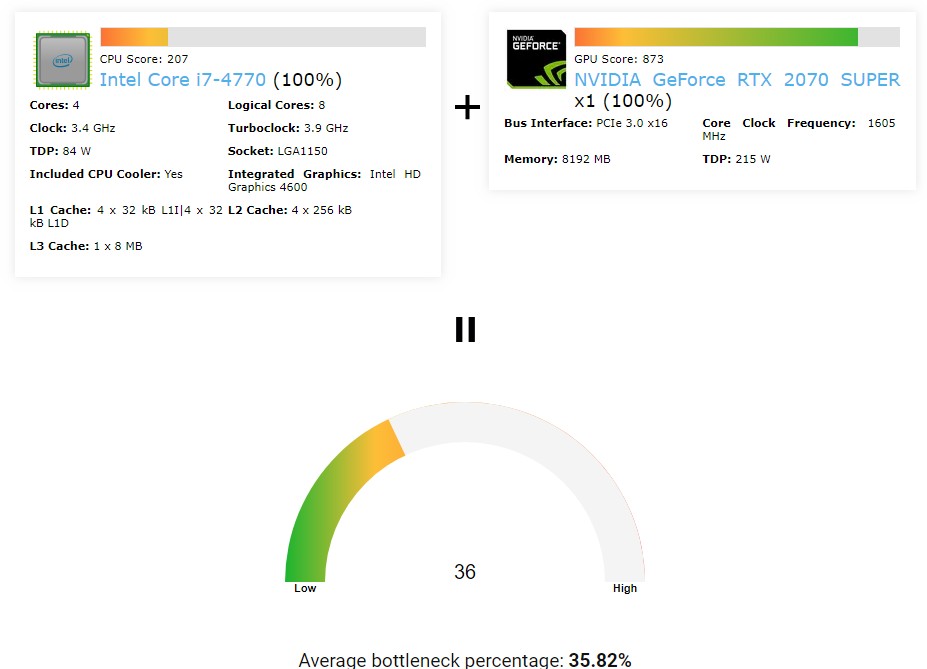
Task: Click the 'Core Clock Frequency' specification
Action: pyautogui.click(x=799, y=129)
